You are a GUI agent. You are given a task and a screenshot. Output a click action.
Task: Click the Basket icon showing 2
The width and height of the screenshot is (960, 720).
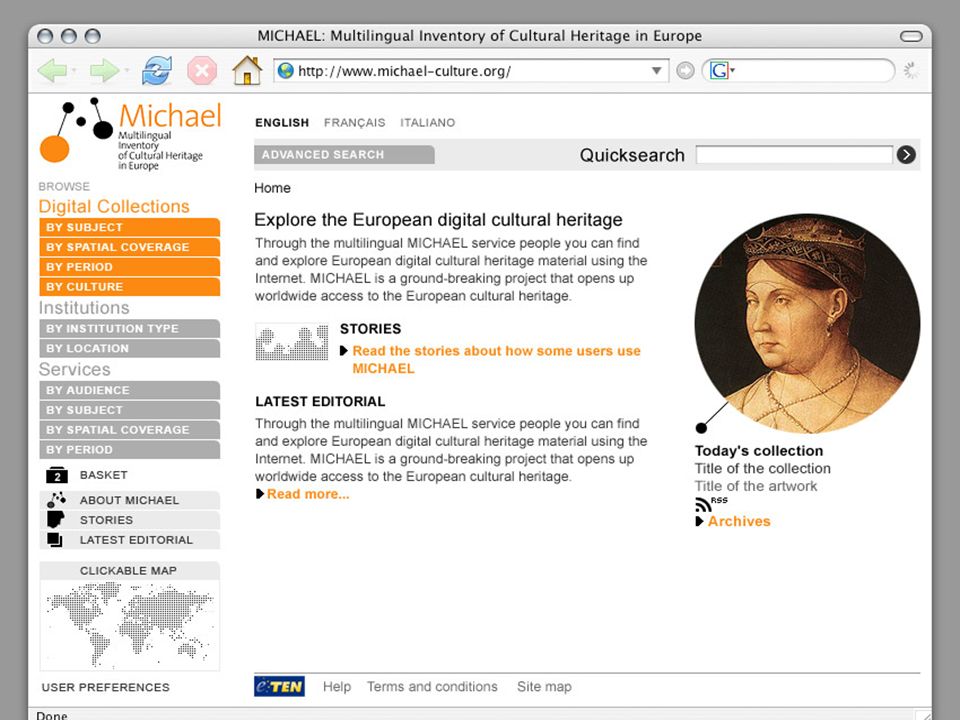point(57,475)
